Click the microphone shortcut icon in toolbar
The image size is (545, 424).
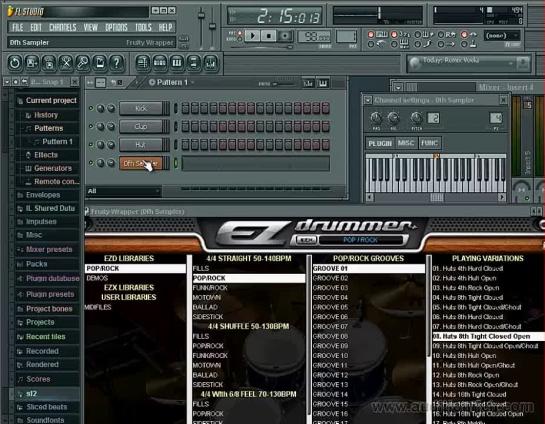point(83,63)
